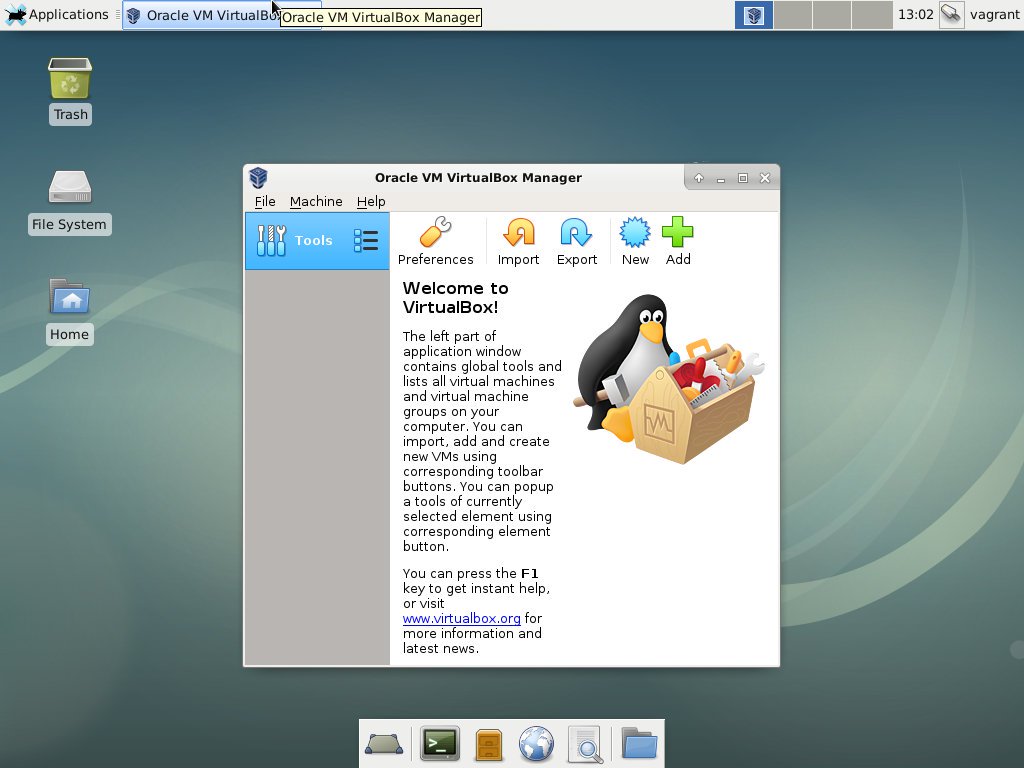Open the Tools options menu
Image resolution: width=1024 pixels, height=768 pixels.
(x=365, y=240)
